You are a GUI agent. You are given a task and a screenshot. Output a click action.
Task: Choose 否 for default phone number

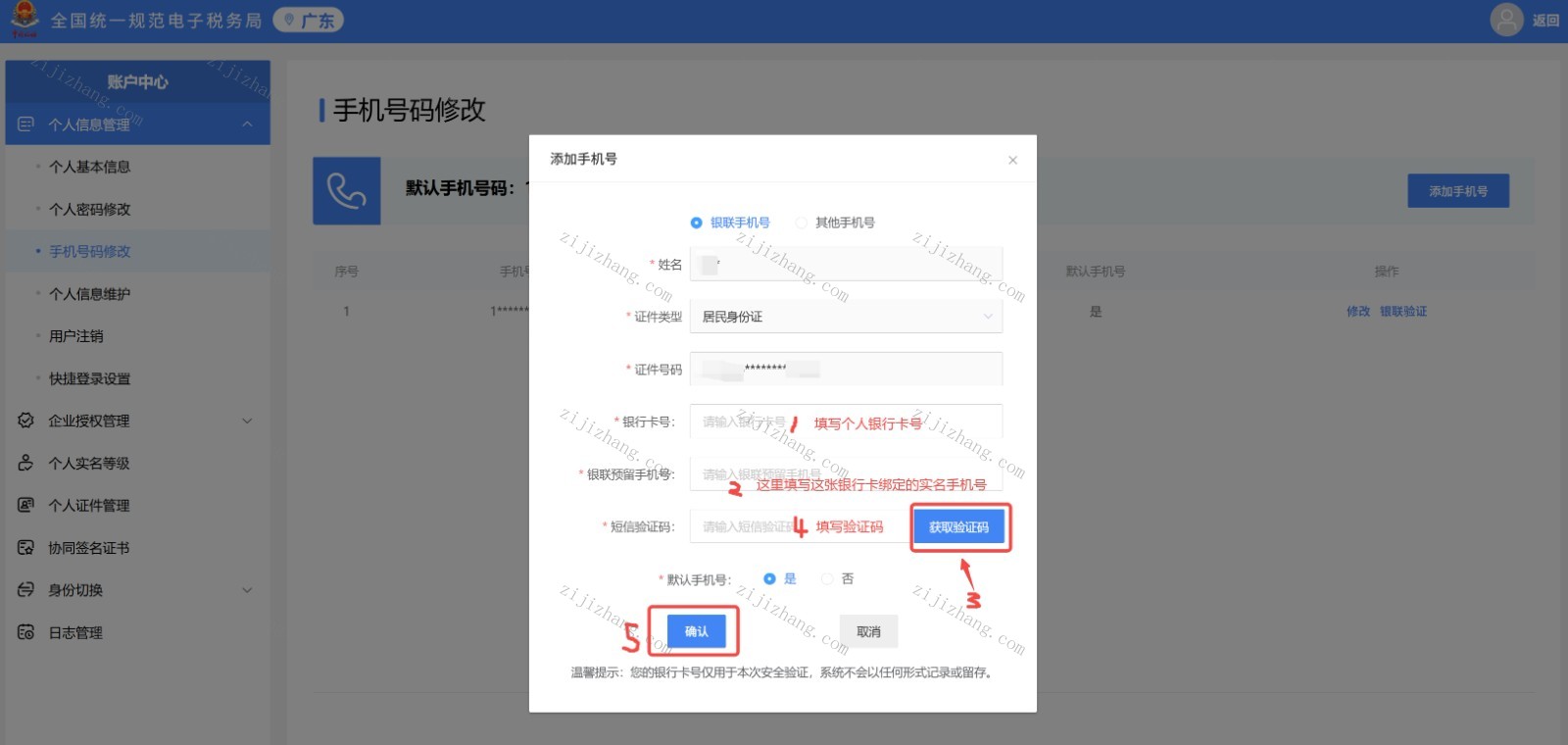[x=828, y=579]
